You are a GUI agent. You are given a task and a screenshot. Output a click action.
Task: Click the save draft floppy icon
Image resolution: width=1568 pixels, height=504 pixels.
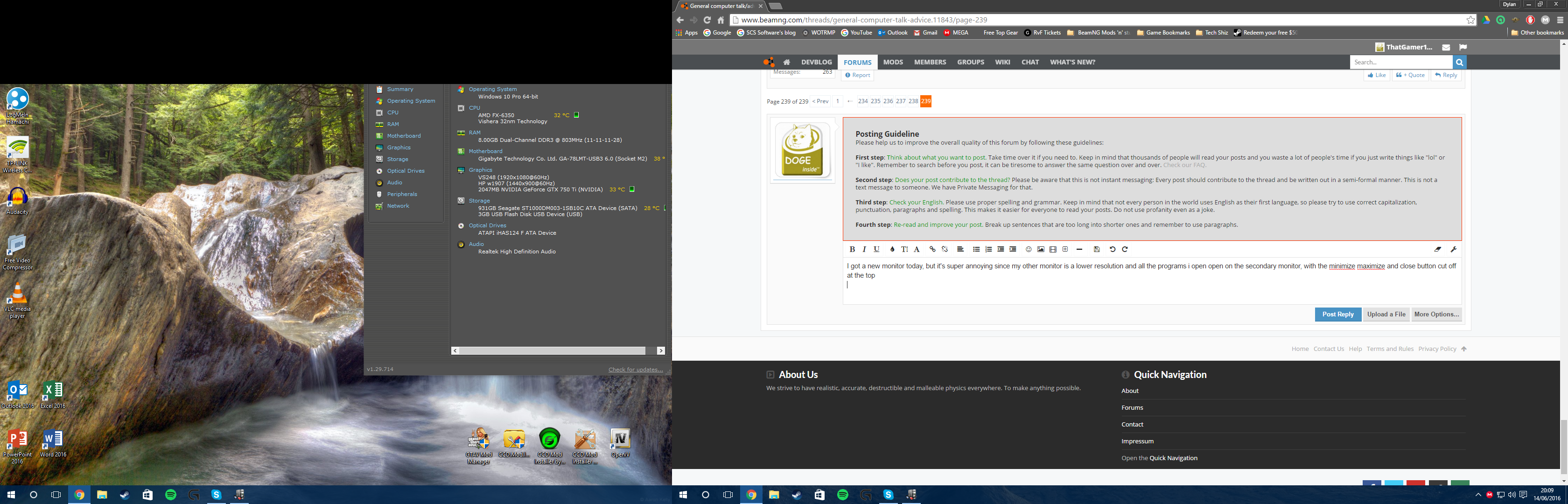pyautogui.click(x=1097, y=249)
